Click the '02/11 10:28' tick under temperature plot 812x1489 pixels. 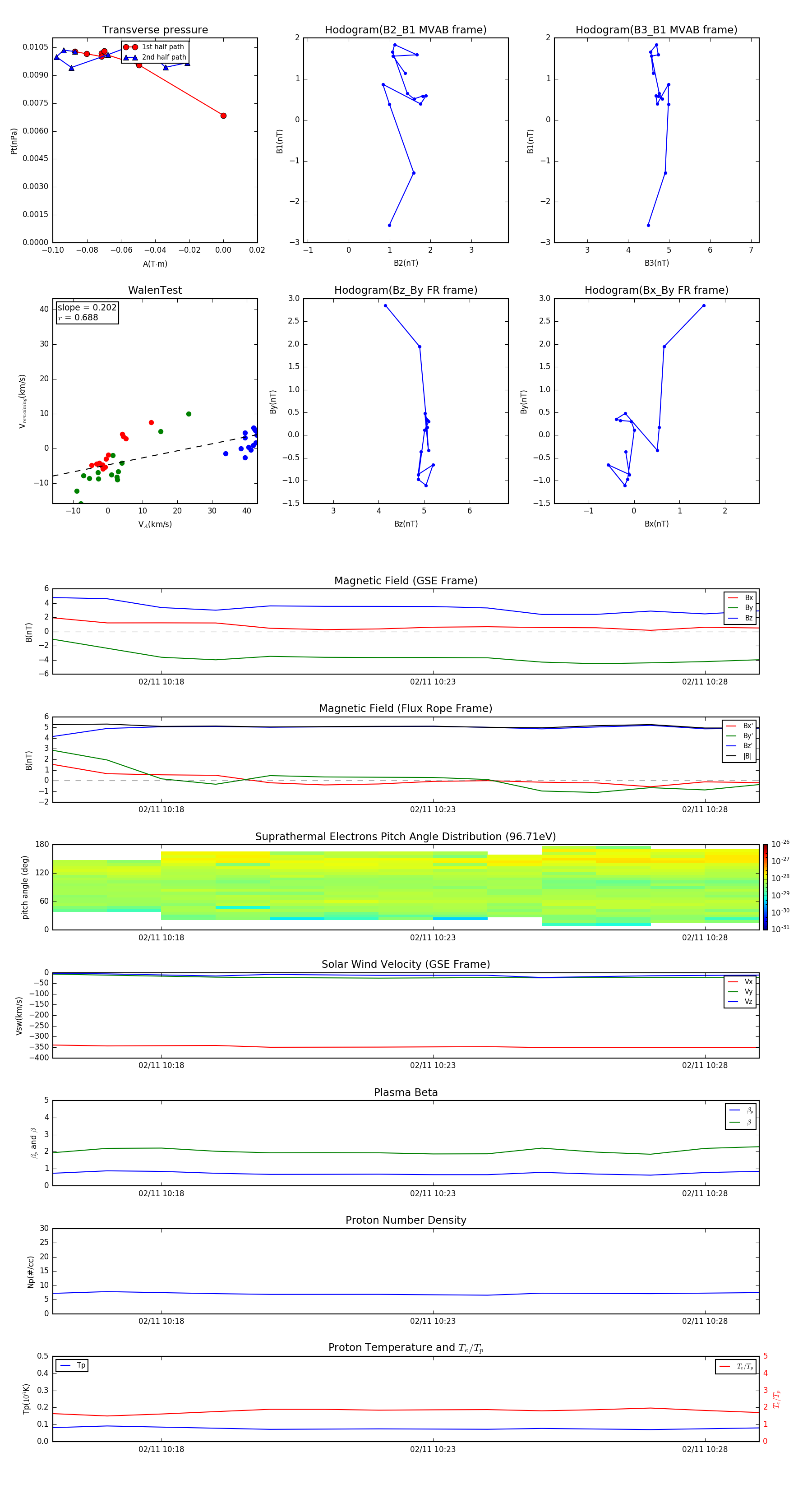point(705,1449)
